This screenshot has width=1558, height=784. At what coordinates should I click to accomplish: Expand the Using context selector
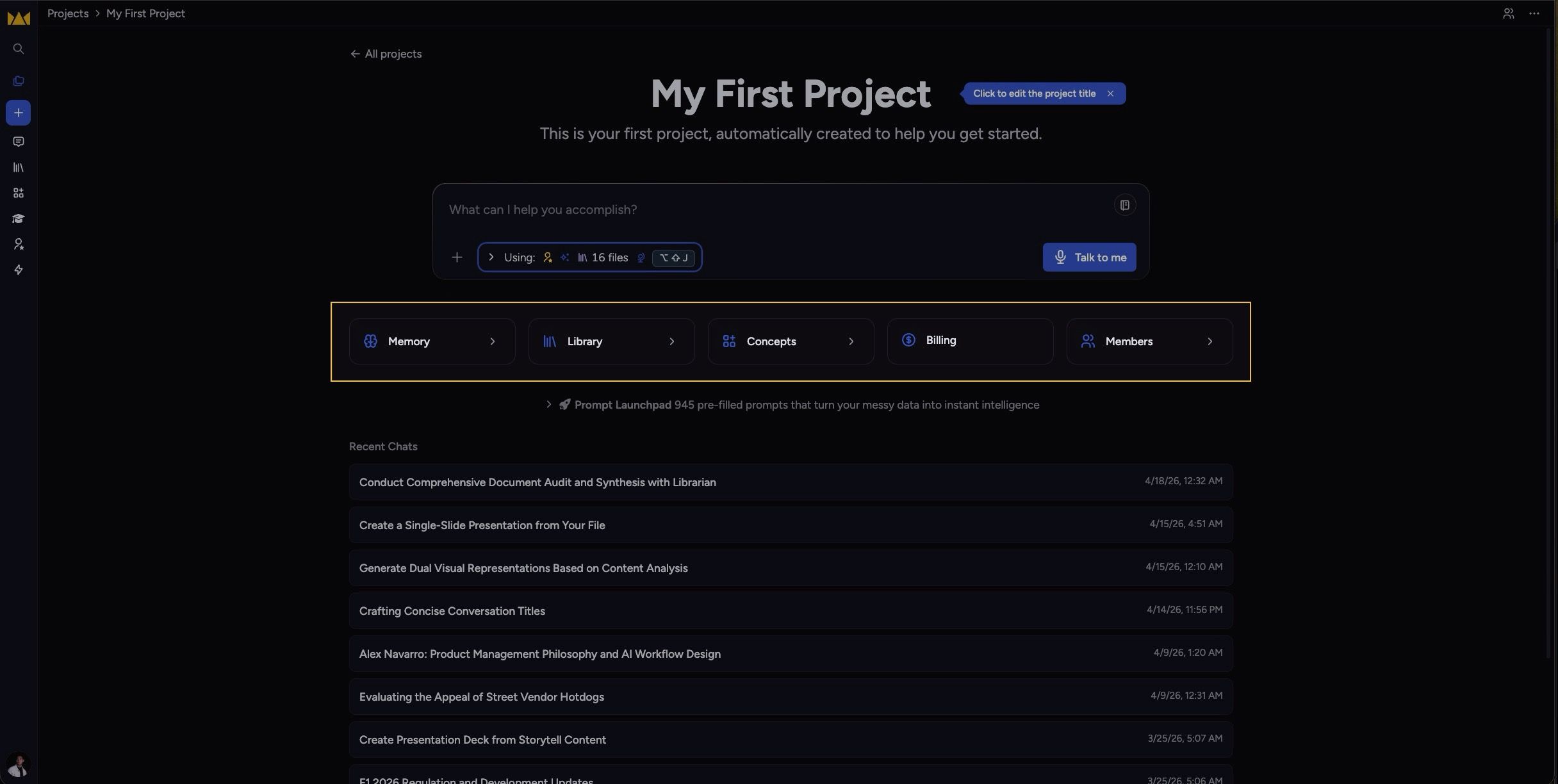[589, 257]
